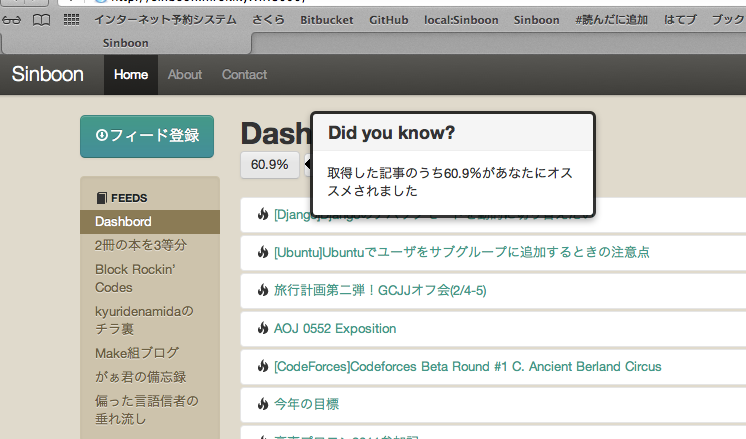This screenshot has height=439, width=746.
Task: Open the bookmarks book icon
Action: pos(41,20)
